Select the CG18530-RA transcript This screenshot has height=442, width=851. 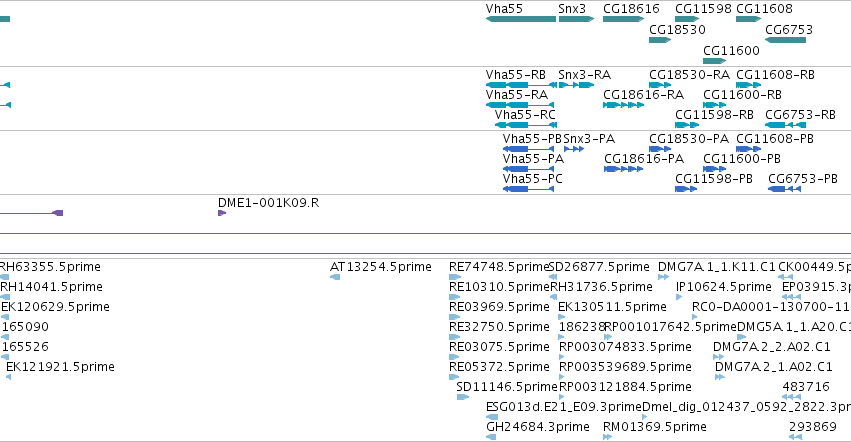coord(660,85)
